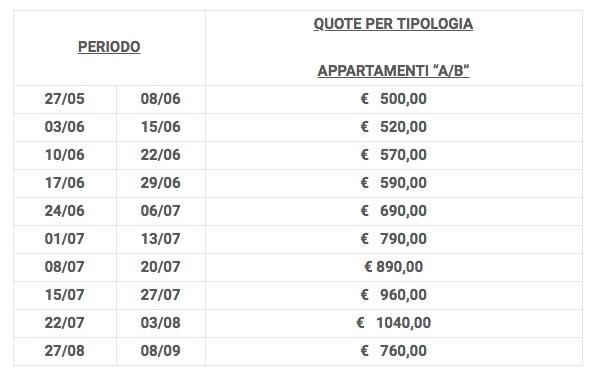The image size is (593, 376).
Task: Select the 13/07 end date cell
Action: point(161,239)
